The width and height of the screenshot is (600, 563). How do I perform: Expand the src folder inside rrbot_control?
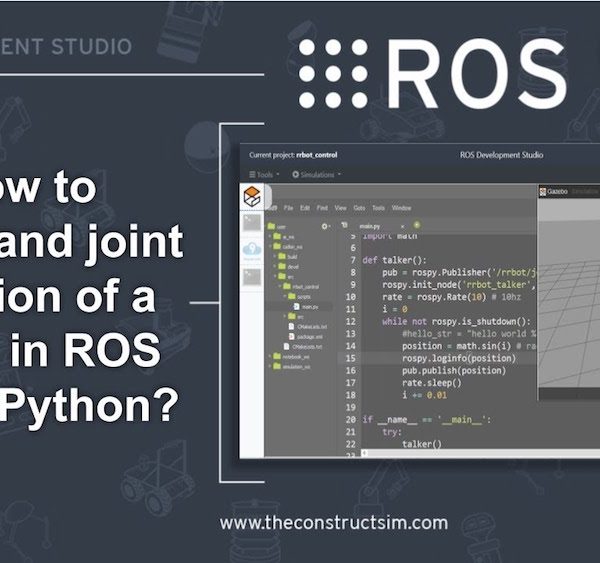pyautogui.click(x=285, y=317)
